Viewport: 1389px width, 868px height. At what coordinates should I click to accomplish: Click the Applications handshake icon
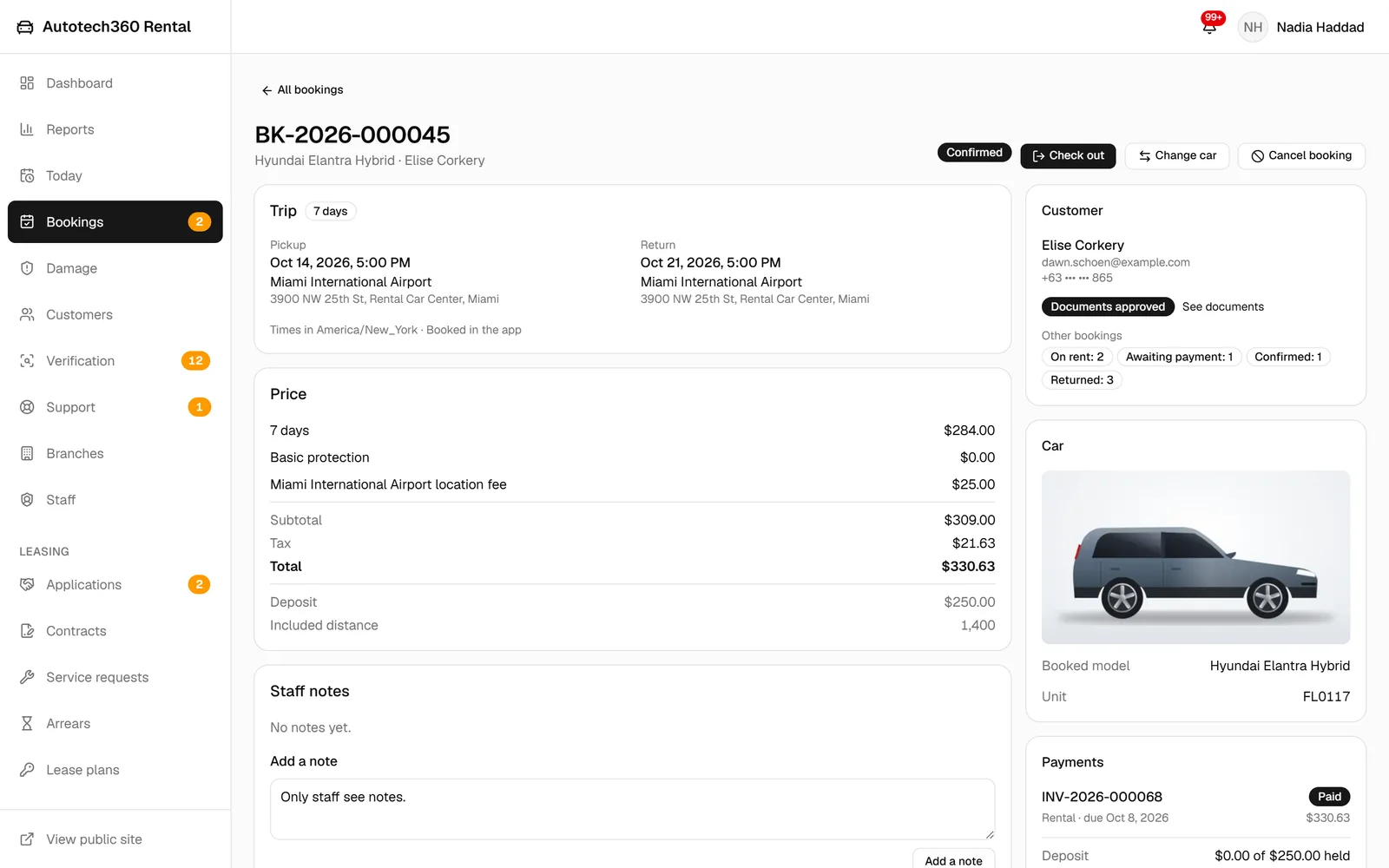tap(27, 585)
